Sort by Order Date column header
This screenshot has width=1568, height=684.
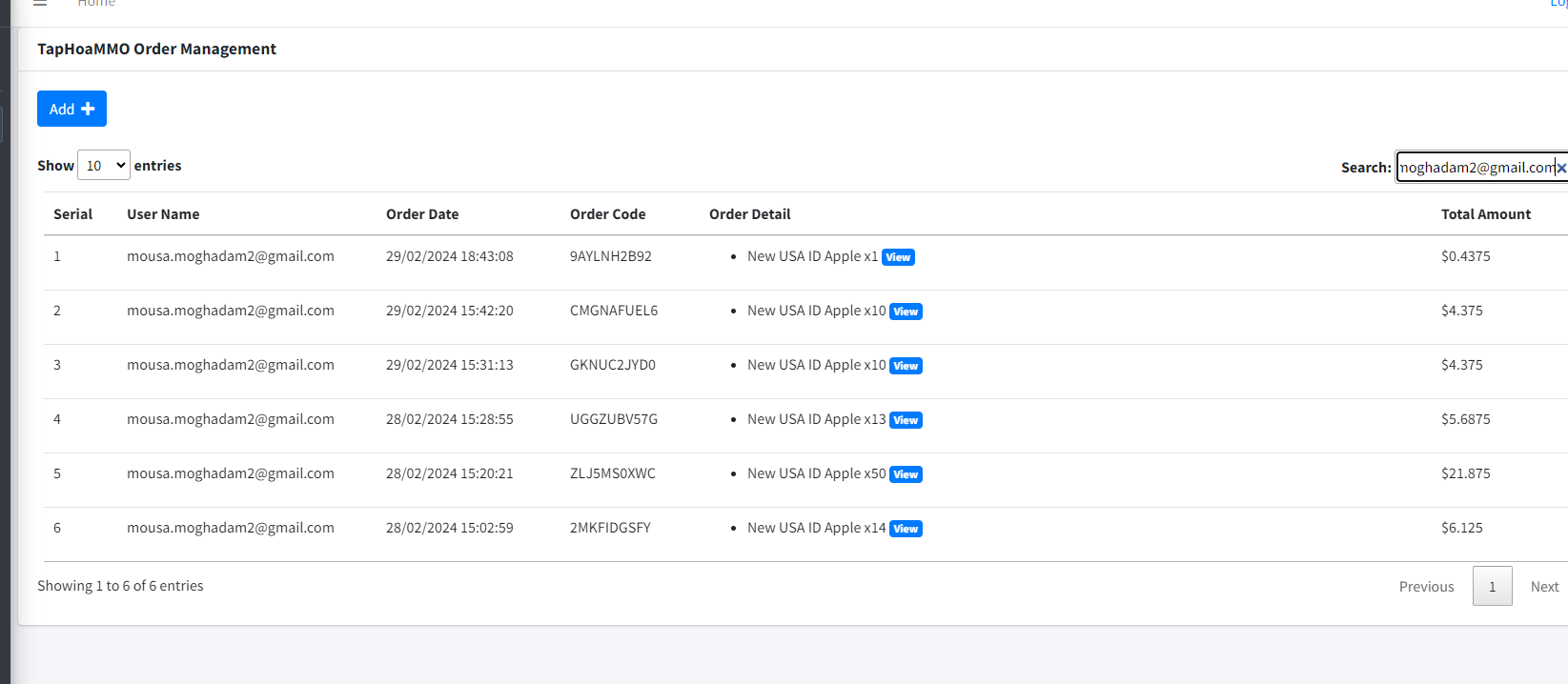click(422, 214)
